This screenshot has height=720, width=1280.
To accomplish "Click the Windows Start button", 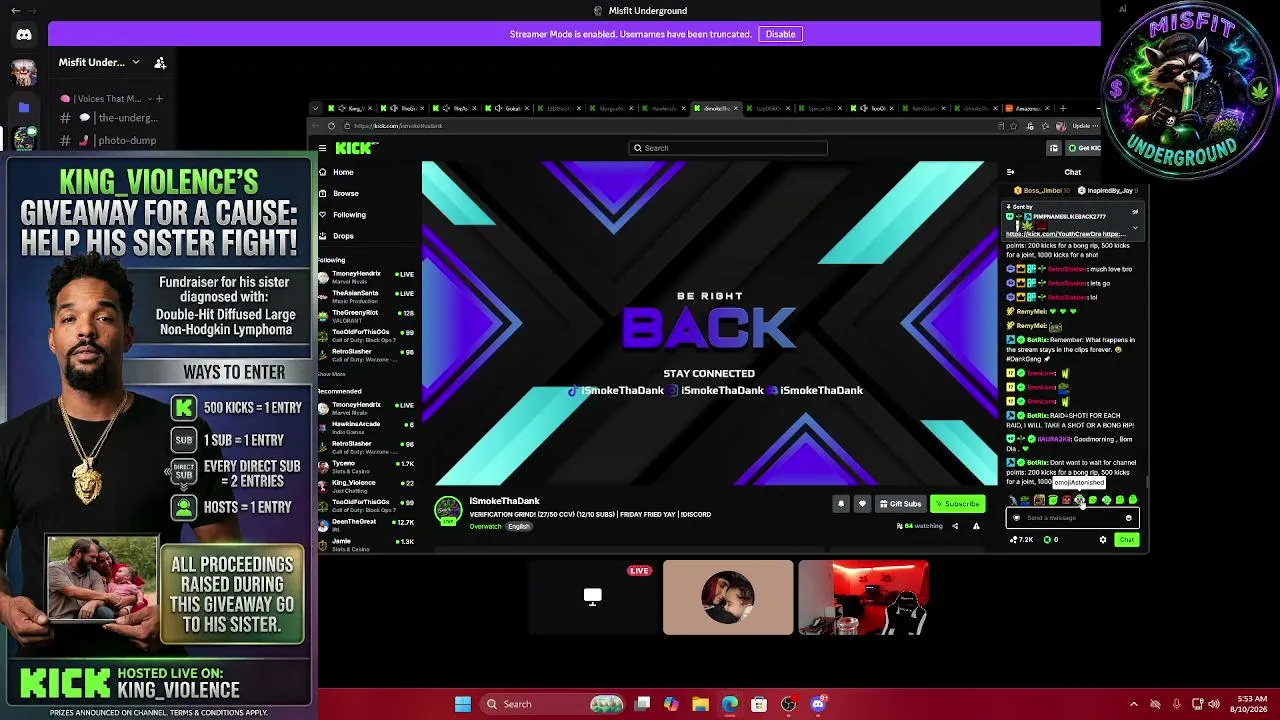I will coord(463,704).
